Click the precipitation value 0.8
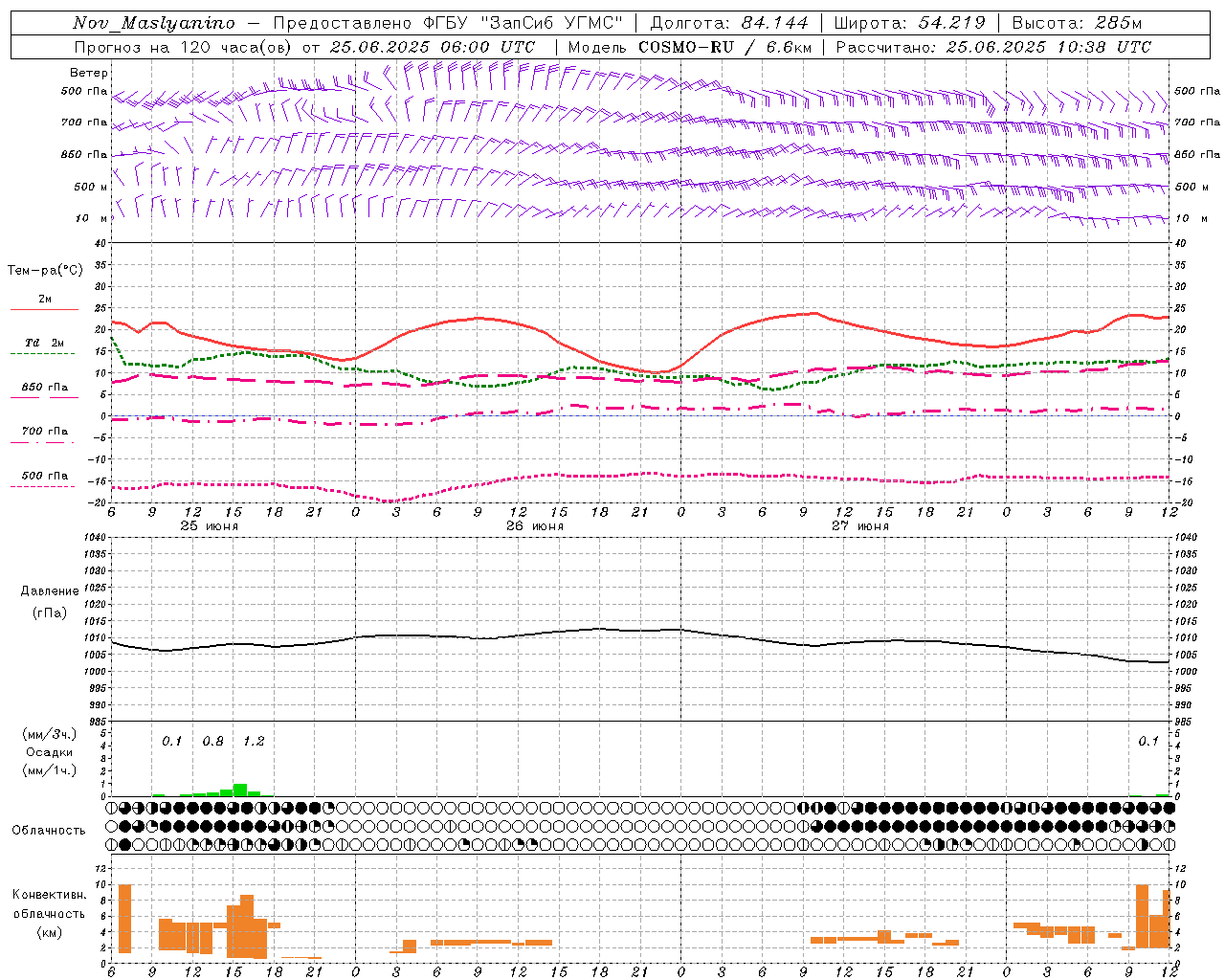This screenshot has width=1225, height=980. coord(213,741)
